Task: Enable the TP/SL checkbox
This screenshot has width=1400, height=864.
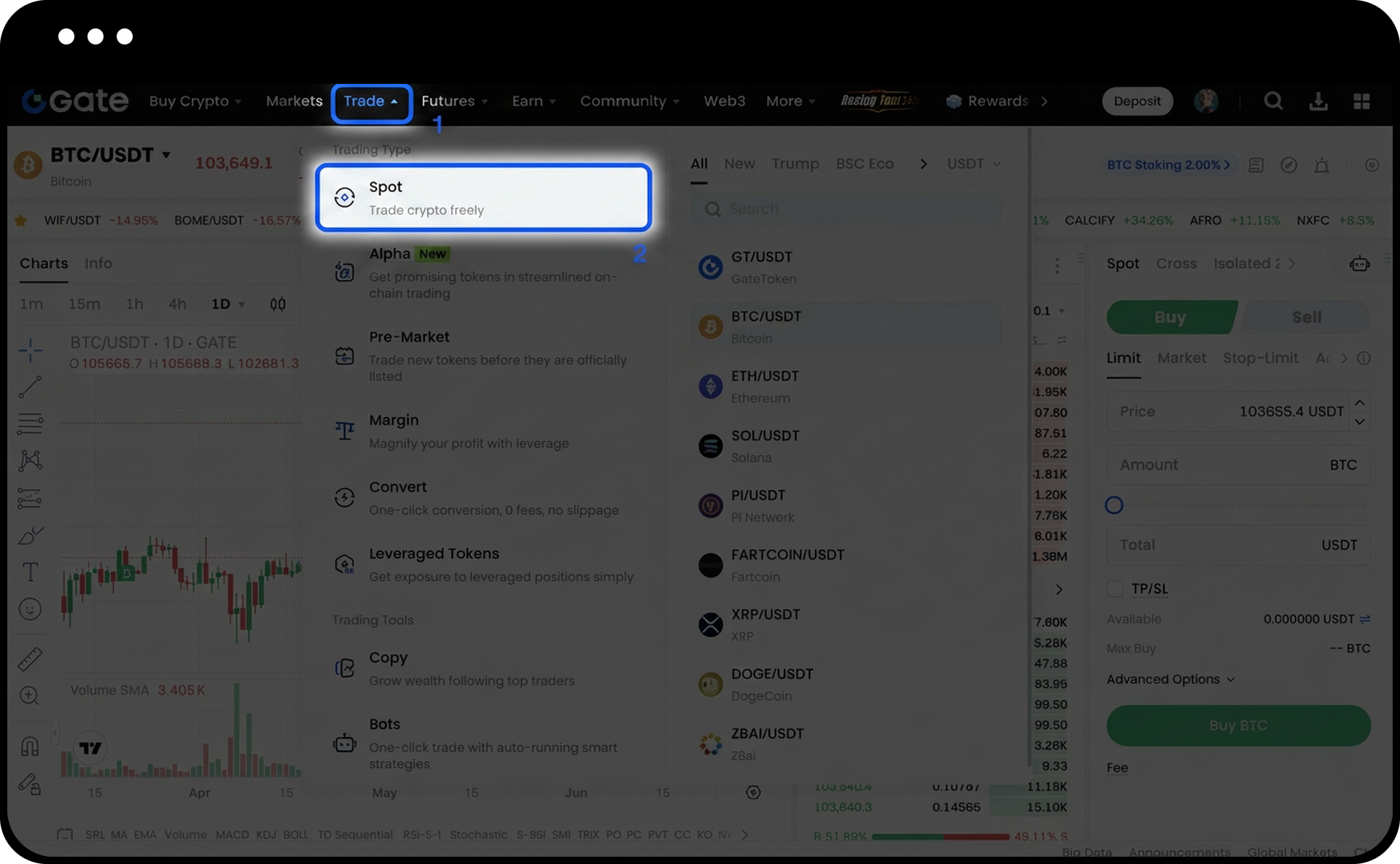Action: click(x=1114, y=588)
